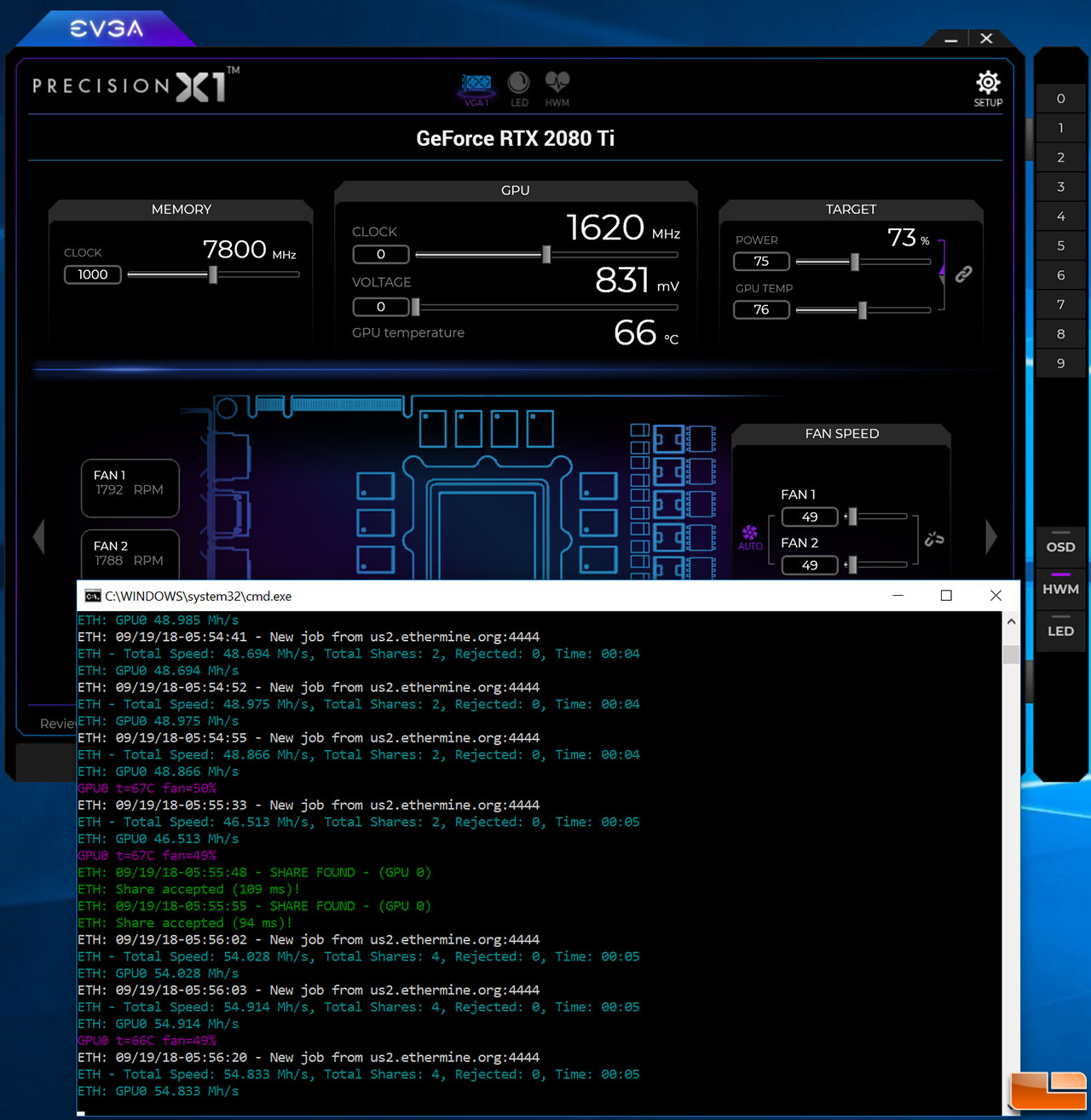Minimize the cmd.exe window
The width and height of the screenshot is (1091, 1120).
click(898, 595)
